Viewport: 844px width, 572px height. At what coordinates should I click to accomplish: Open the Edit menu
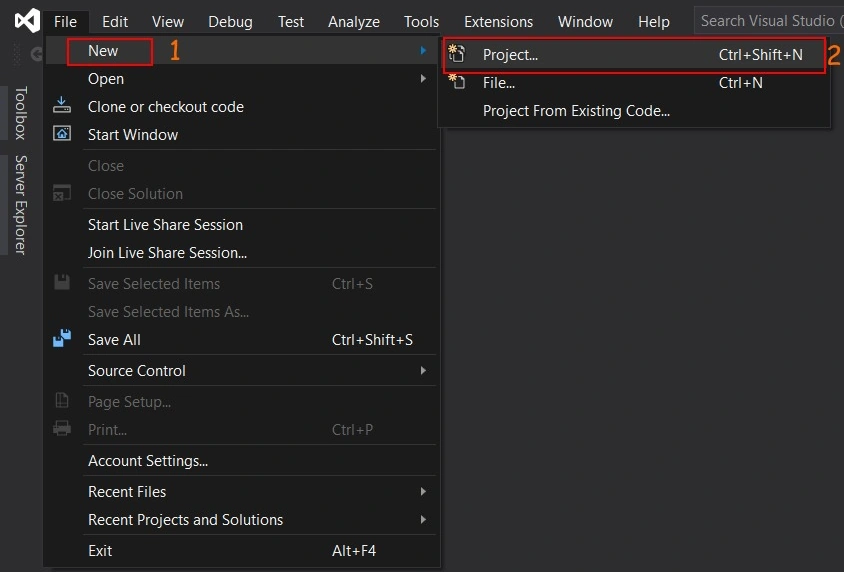pyautogui.click(x=115, y=22)
